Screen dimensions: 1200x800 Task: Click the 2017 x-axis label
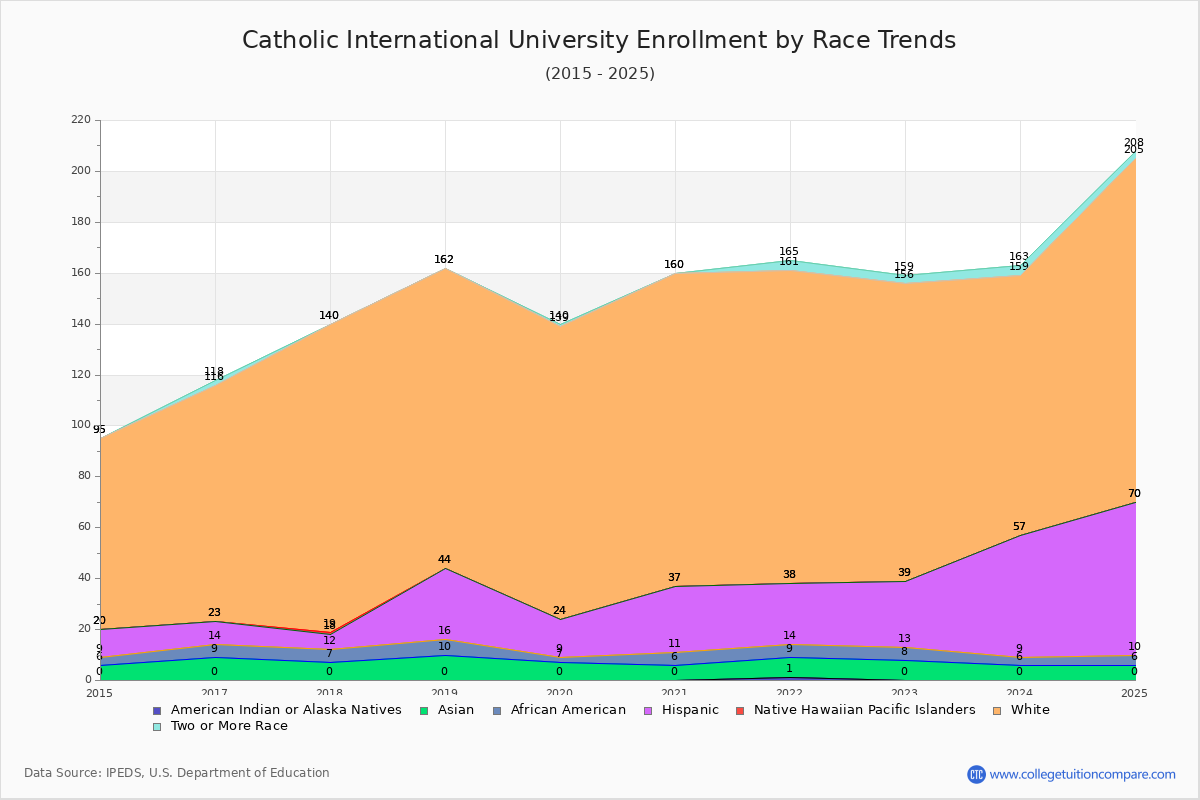tap(214, 693)
